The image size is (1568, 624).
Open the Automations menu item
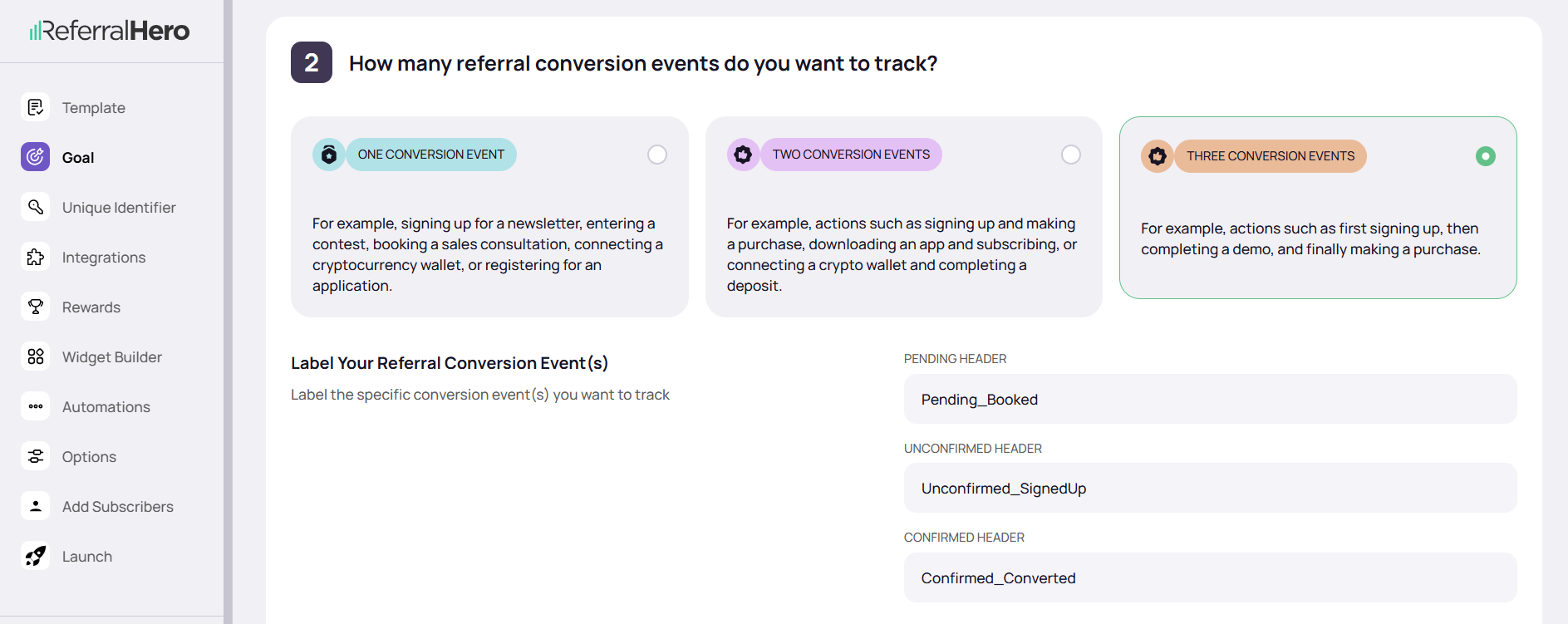(106, 407)
